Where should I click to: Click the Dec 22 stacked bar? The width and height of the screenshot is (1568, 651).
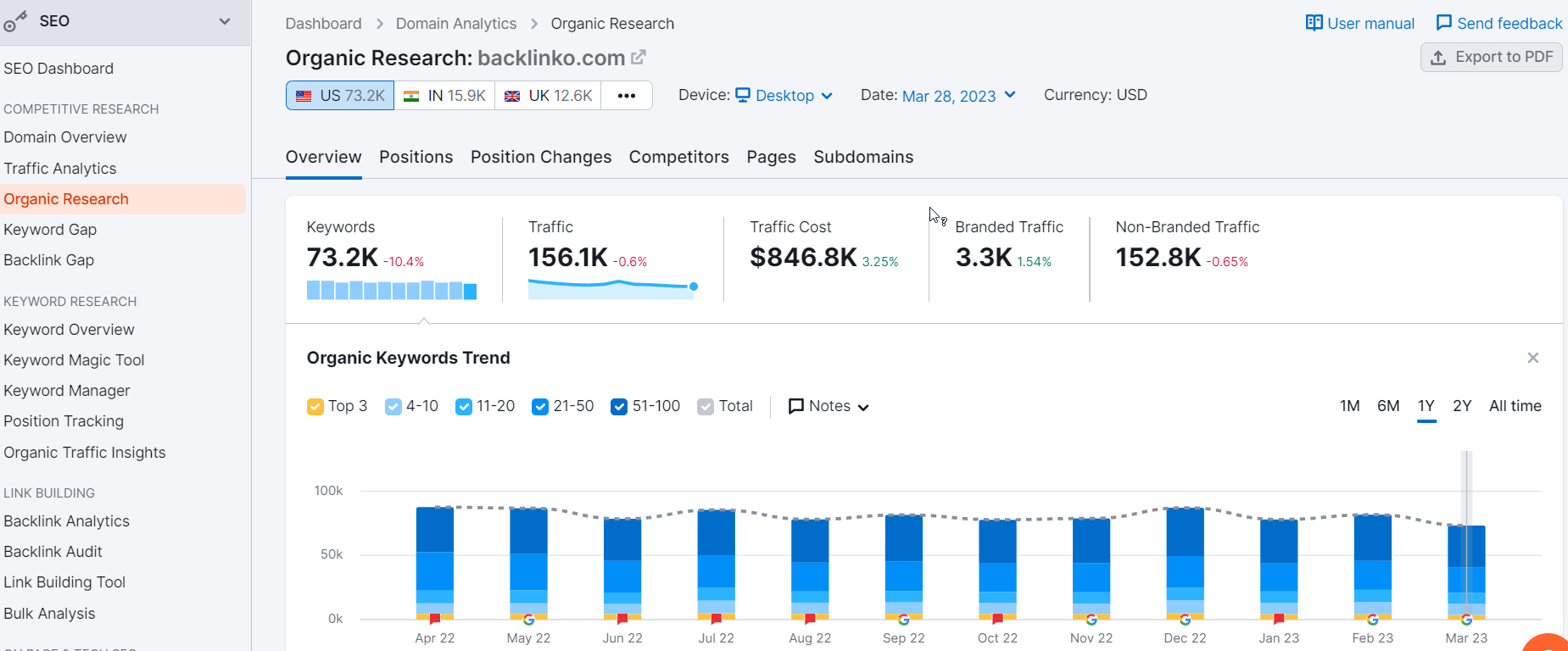[1186, 563]
